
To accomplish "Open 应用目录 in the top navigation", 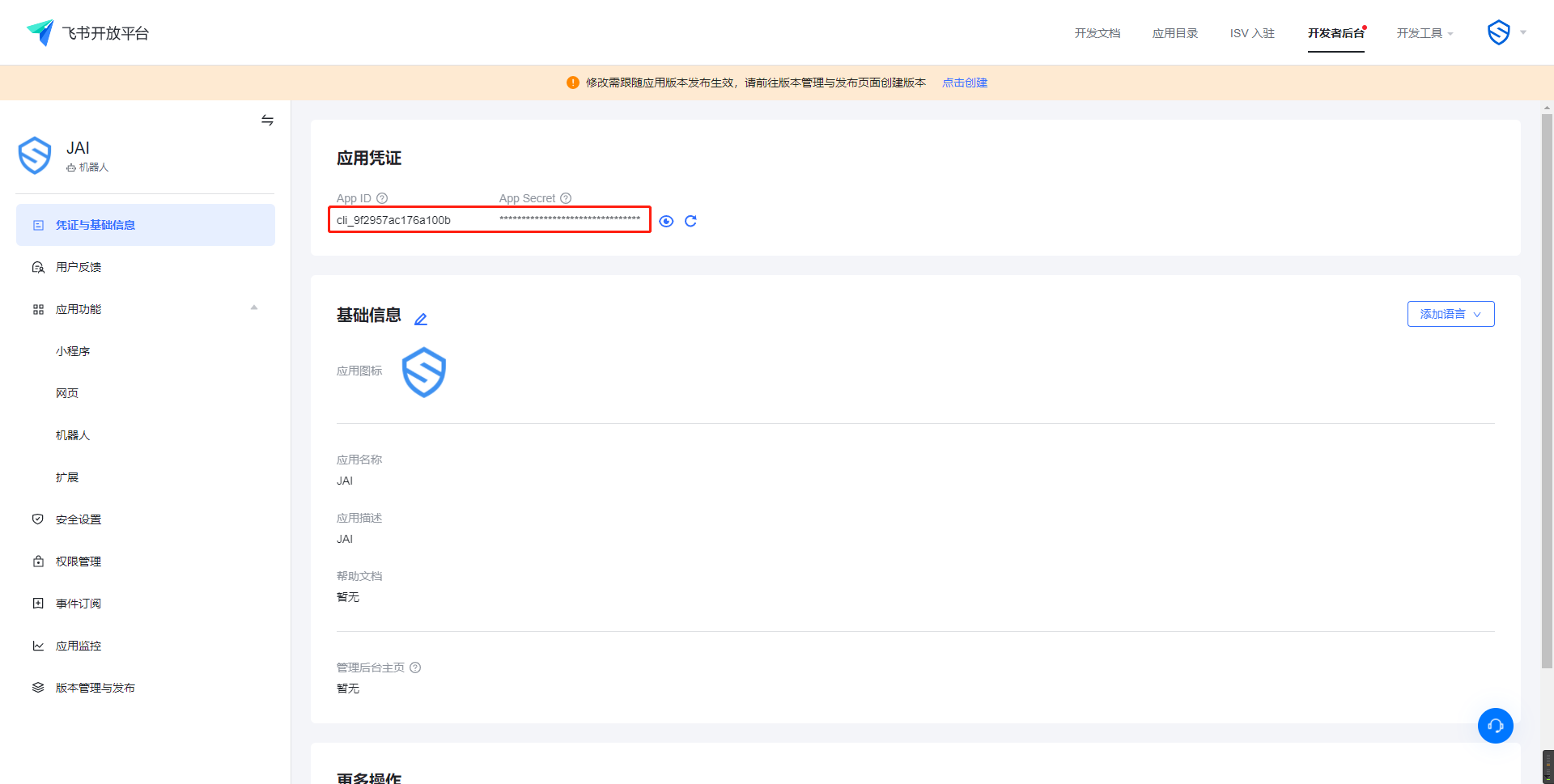I will click(1174, 33).
